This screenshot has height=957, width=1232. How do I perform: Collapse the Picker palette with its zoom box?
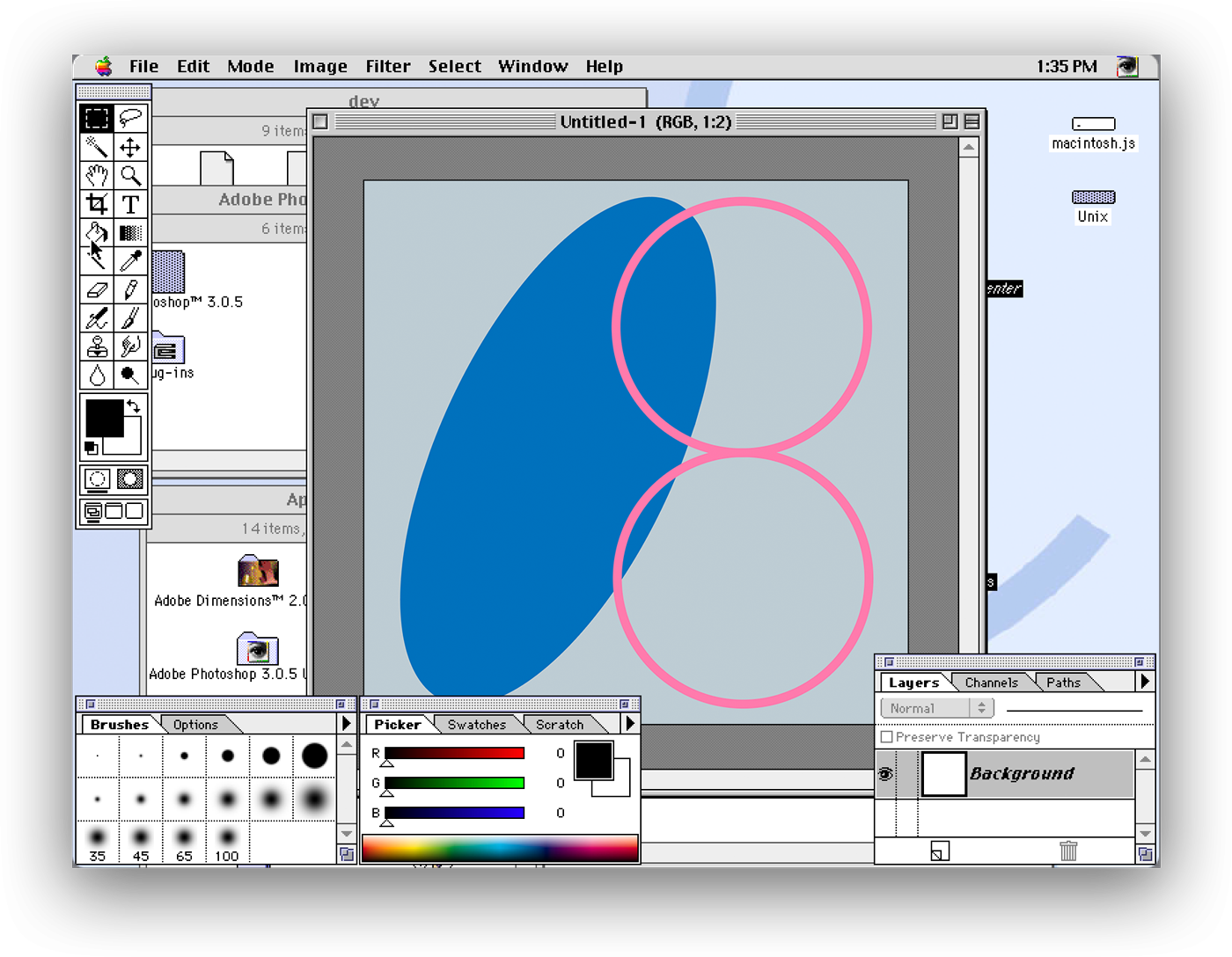[x=625, y=705]
